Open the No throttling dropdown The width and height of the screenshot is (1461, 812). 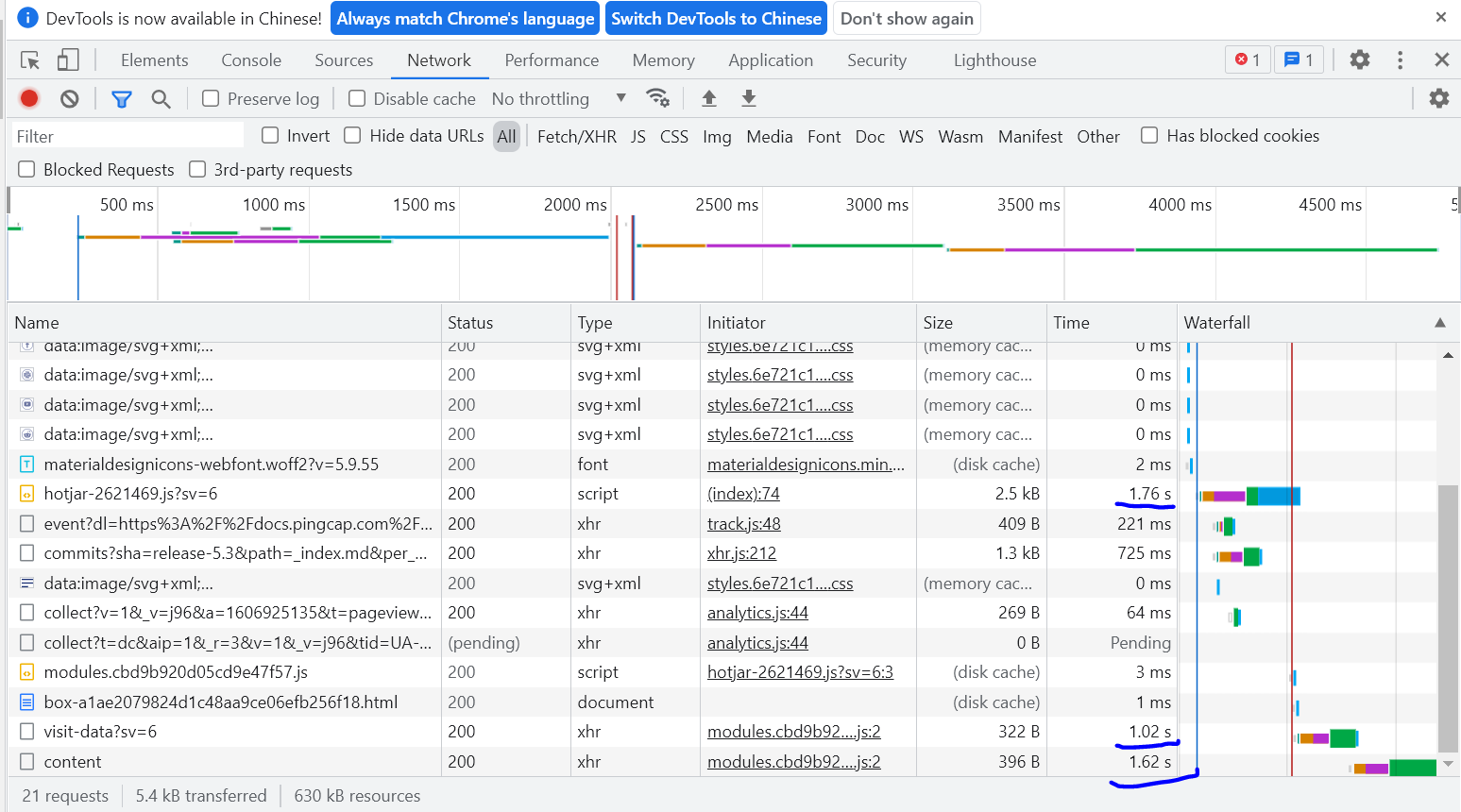(559, 98)
